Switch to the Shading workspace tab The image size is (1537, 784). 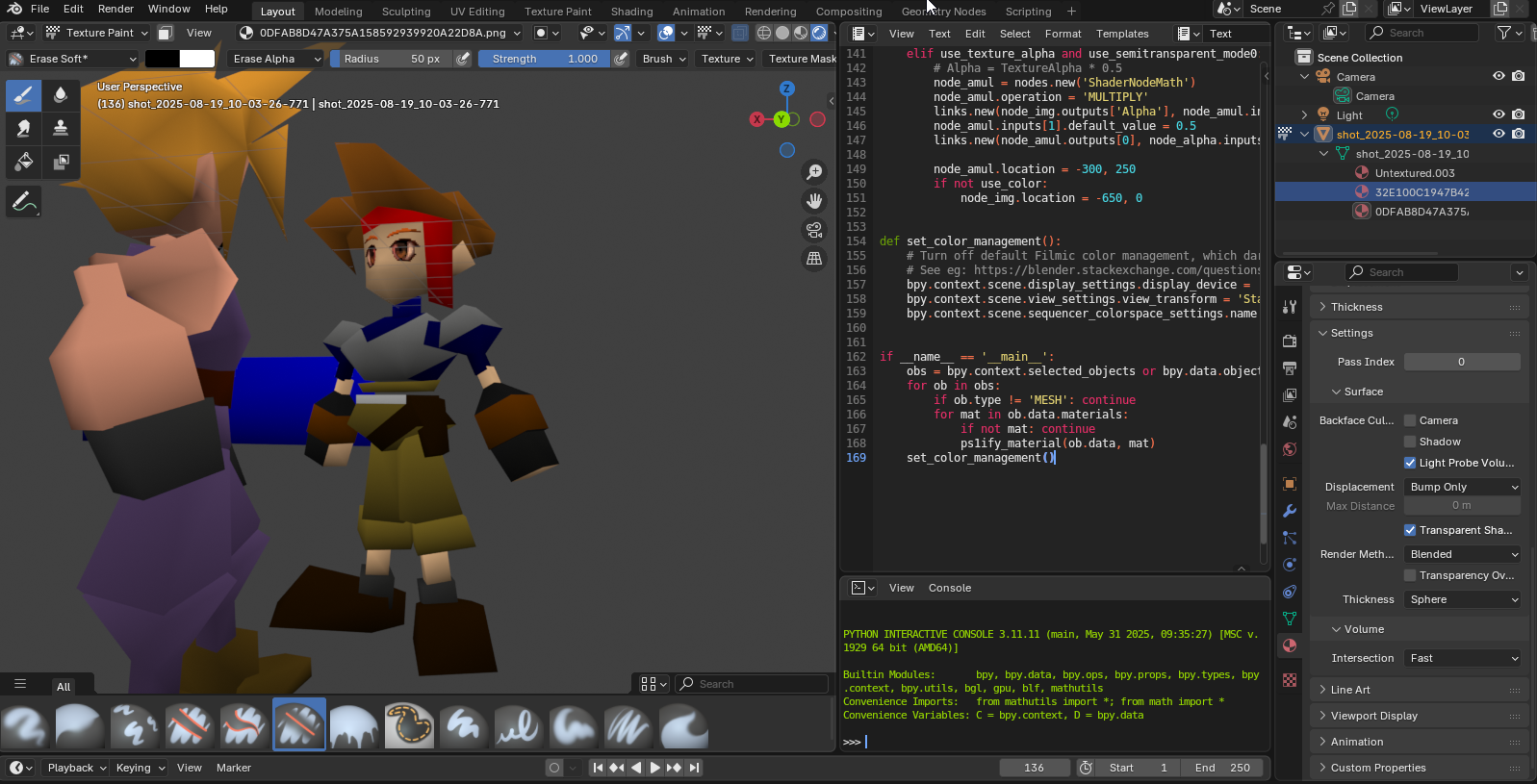pos(631,12)
